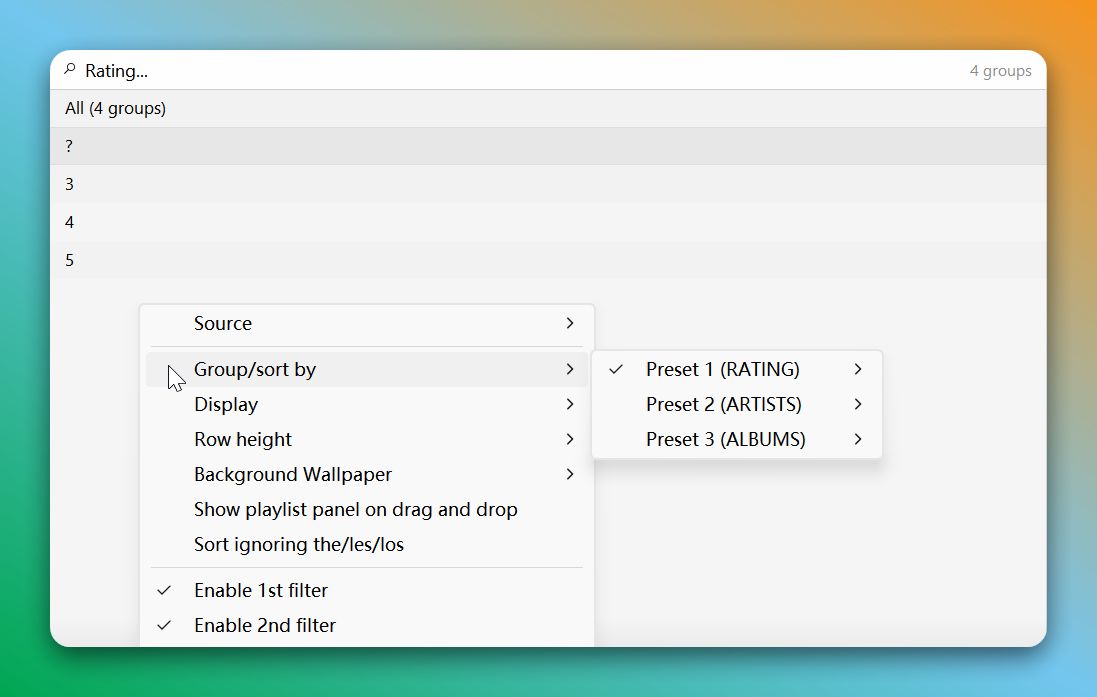This screenshot has width=1097, height=697.
Task: Uncheck Enable 1st filter
Action: click(x=261, y=590)
